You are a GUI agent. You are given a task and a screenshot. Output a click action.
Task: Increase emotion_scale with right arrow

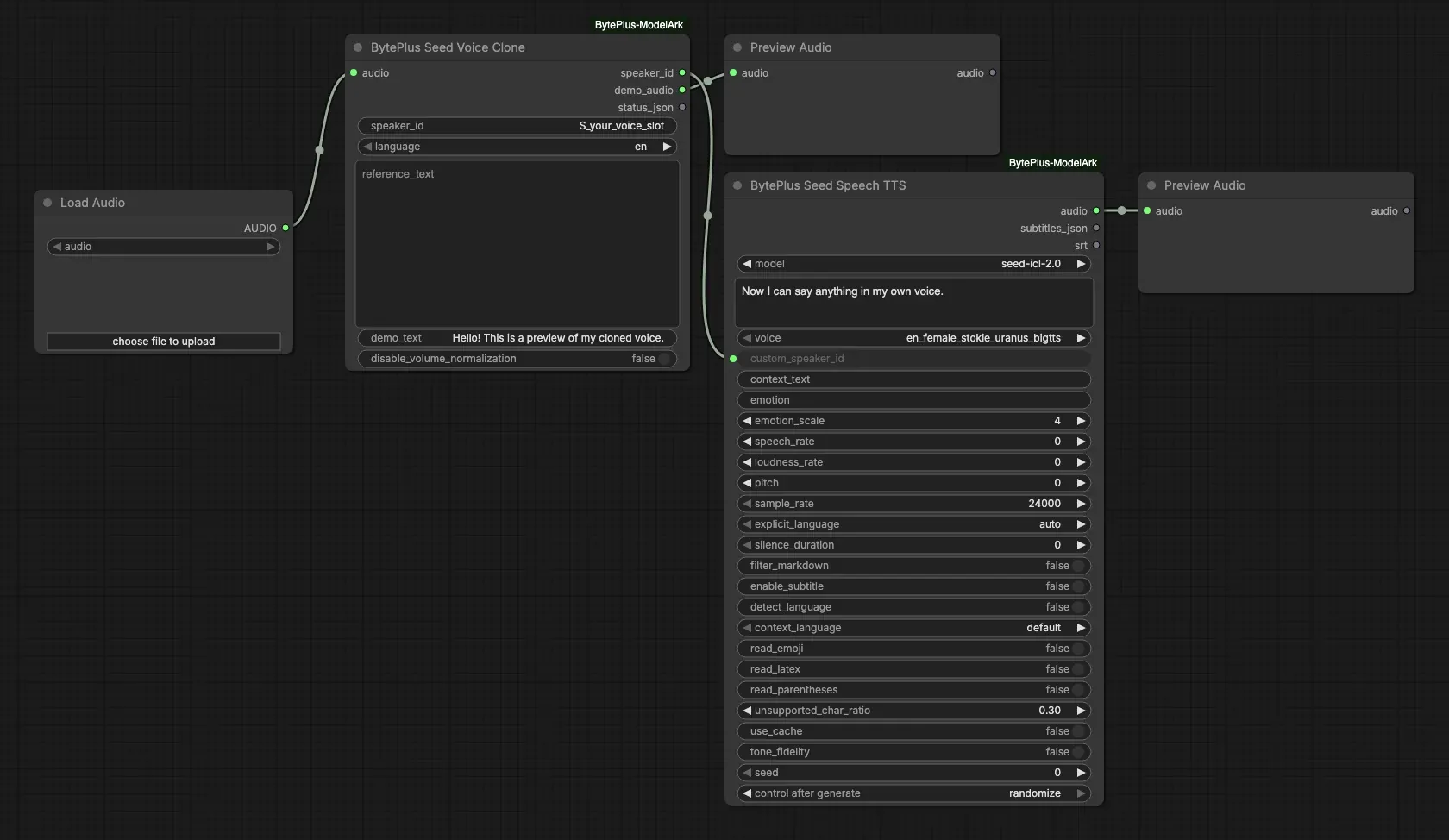tap(1081, 421)
